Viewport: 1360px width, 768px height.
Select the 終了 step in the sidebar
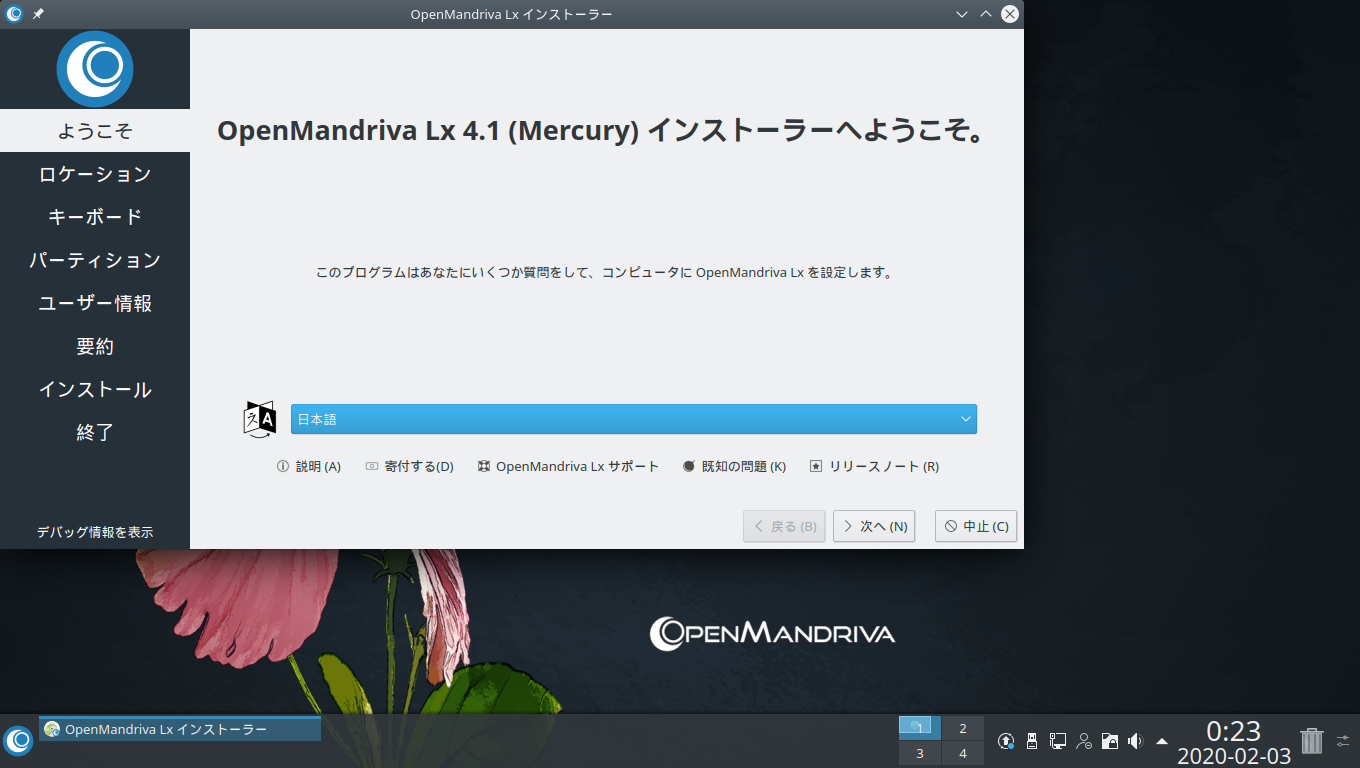(x=95, y=432)
